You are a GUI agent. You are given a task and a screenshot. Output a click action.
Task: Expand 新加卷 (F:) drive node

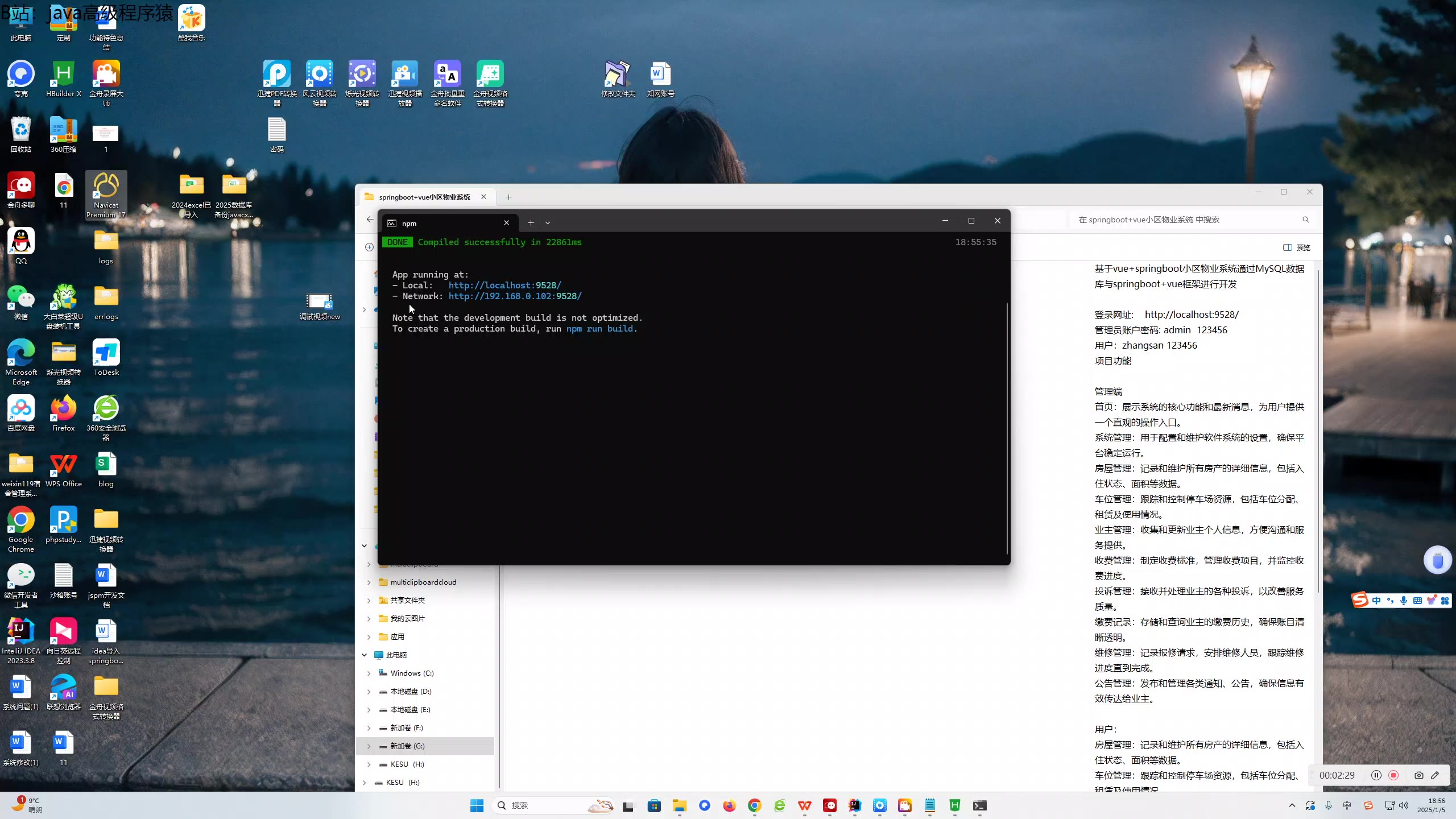(369, 728)
